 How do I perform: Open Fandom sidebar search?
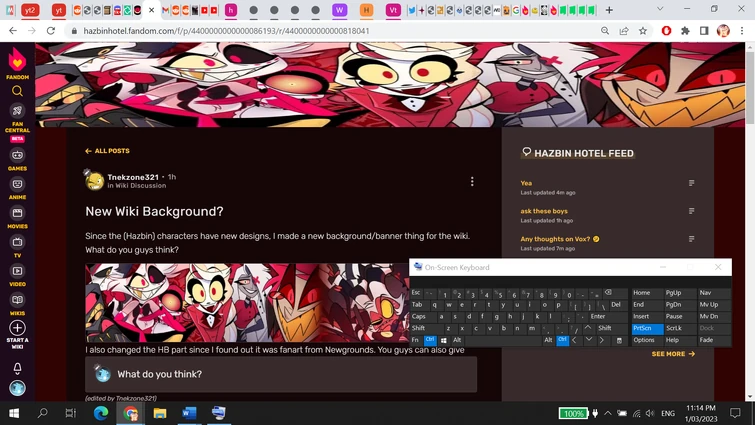tap(17, 91)
